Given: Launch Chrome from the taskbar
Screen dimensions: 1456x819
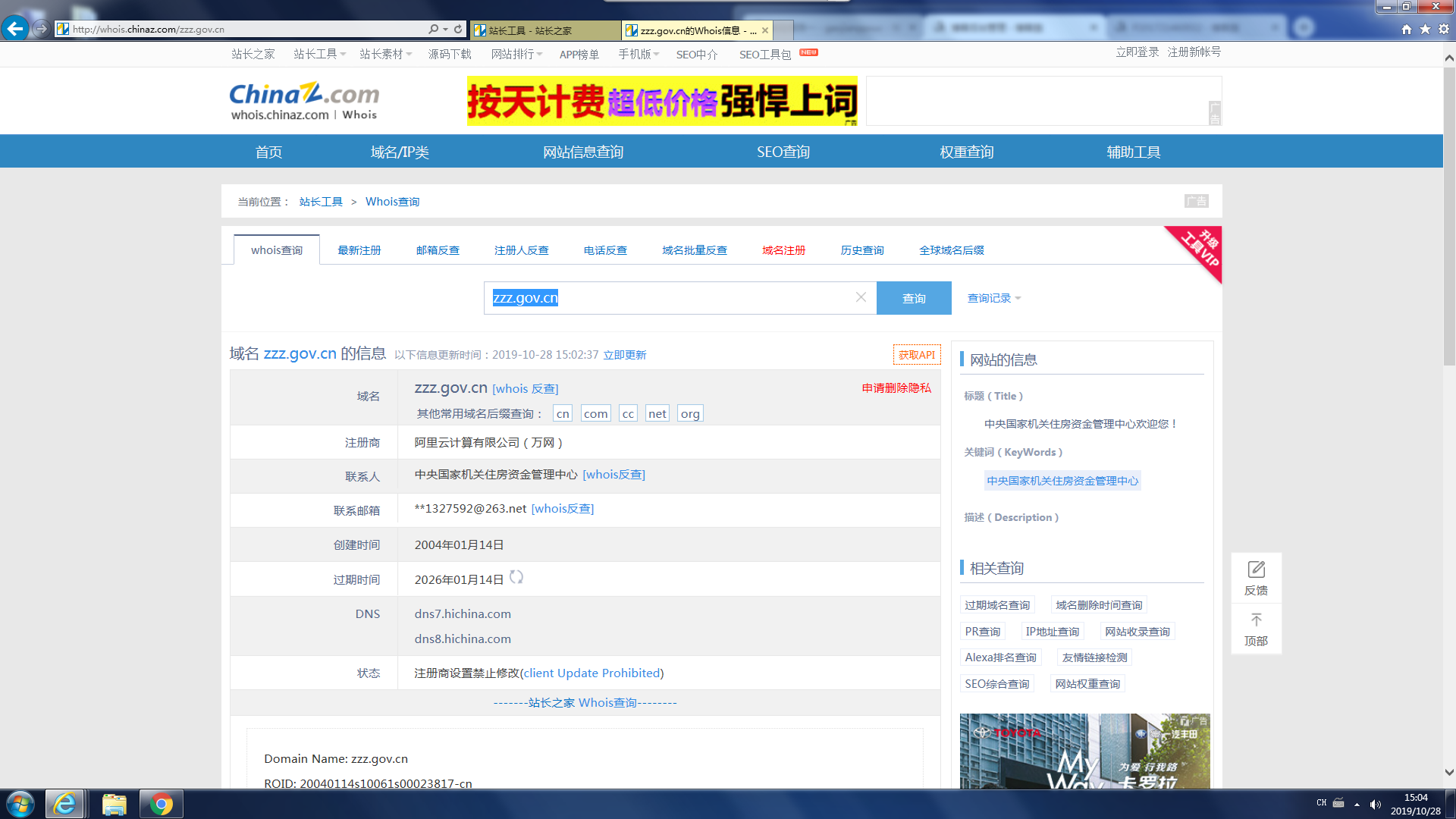Looking at the screenshot, I should [161, 804].
